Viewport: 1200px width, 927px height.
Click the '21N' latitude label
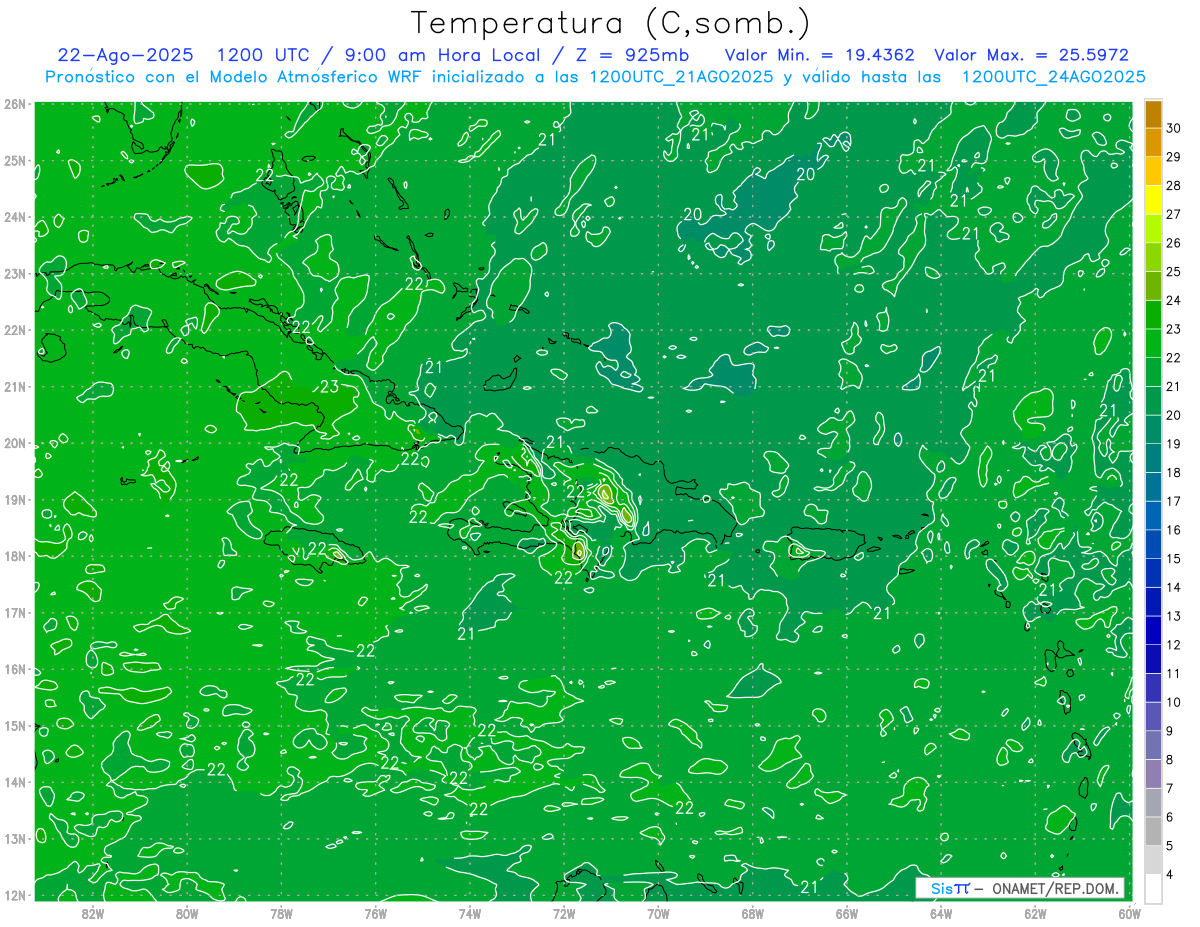tap(15, 386)
